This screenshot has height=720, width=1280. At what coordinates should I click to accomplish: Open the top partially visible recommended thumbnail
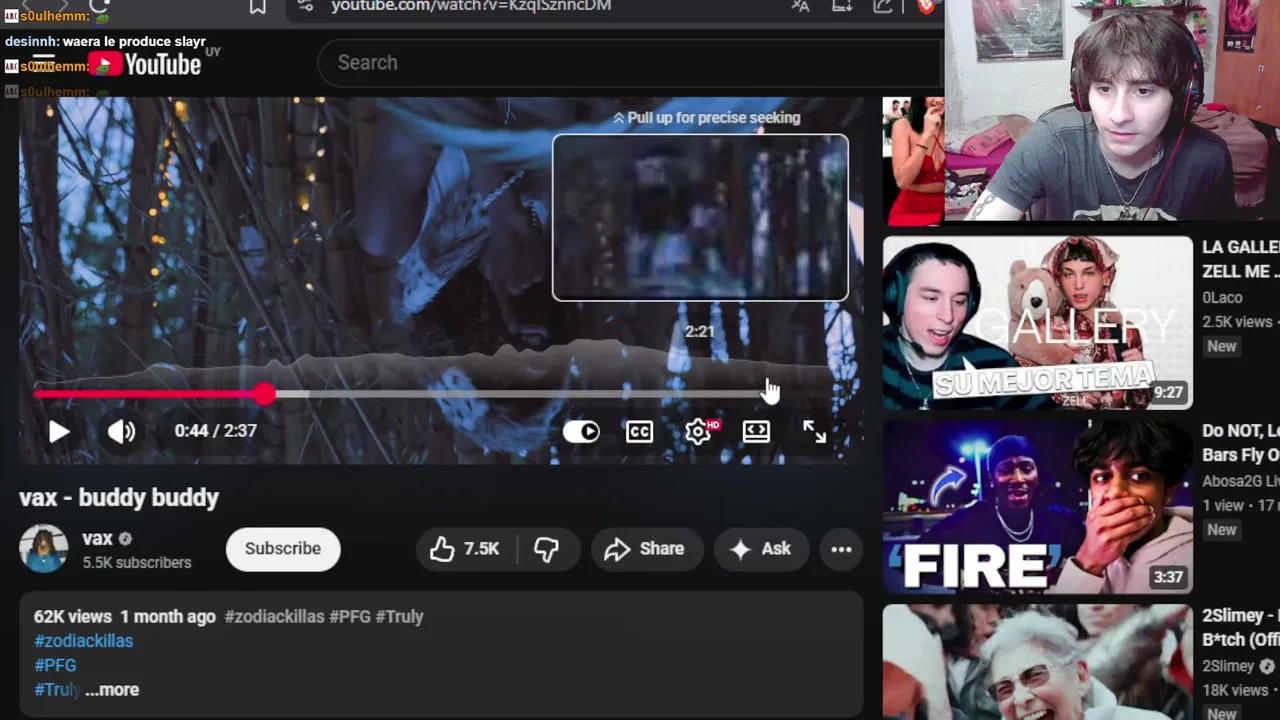[x=913, y=160]
